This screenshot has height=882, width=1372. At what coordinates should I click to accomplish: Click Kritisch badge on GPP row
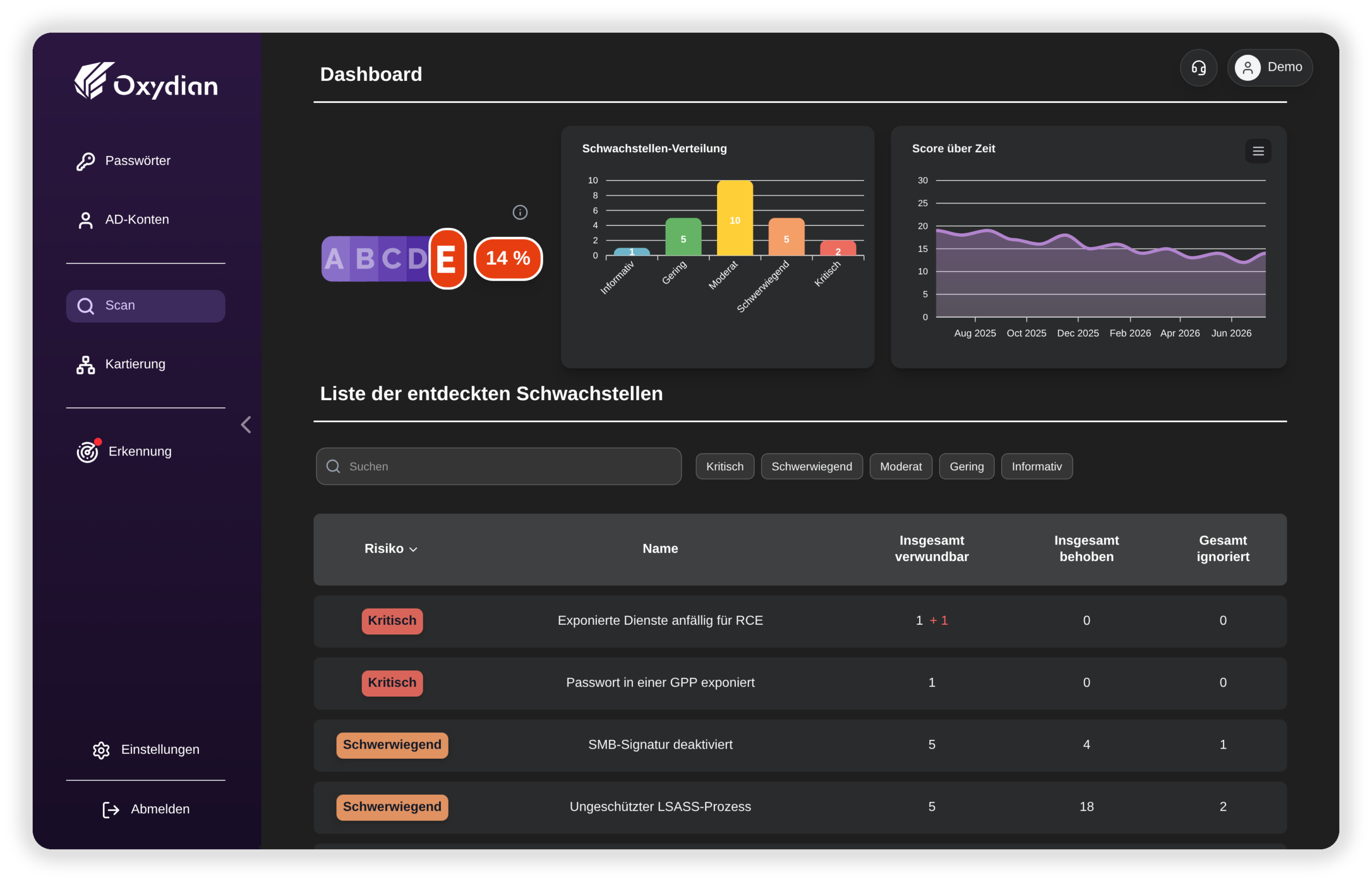392,683
